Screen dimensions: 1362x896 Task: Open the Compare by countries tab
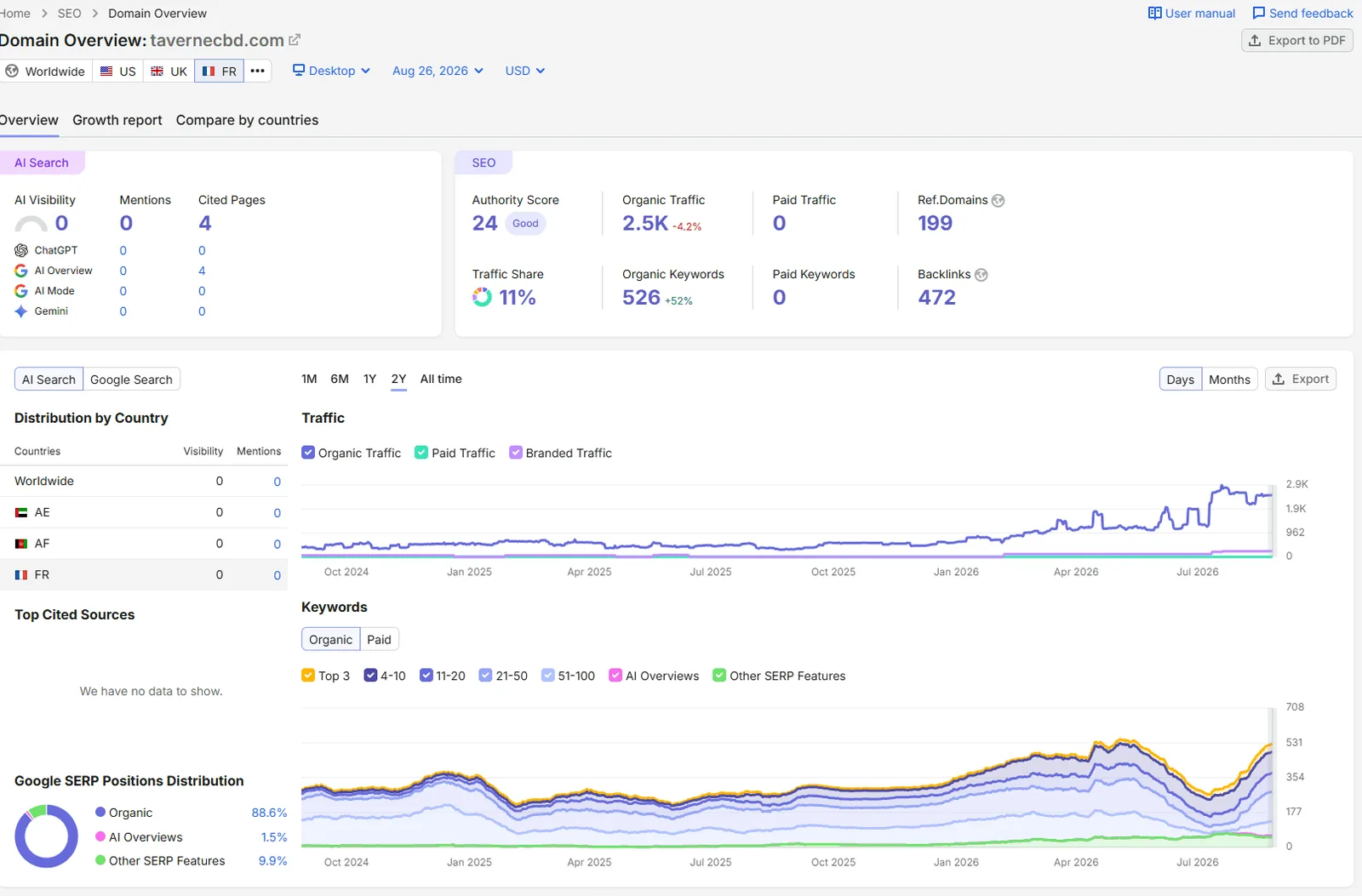pos(247,120)
